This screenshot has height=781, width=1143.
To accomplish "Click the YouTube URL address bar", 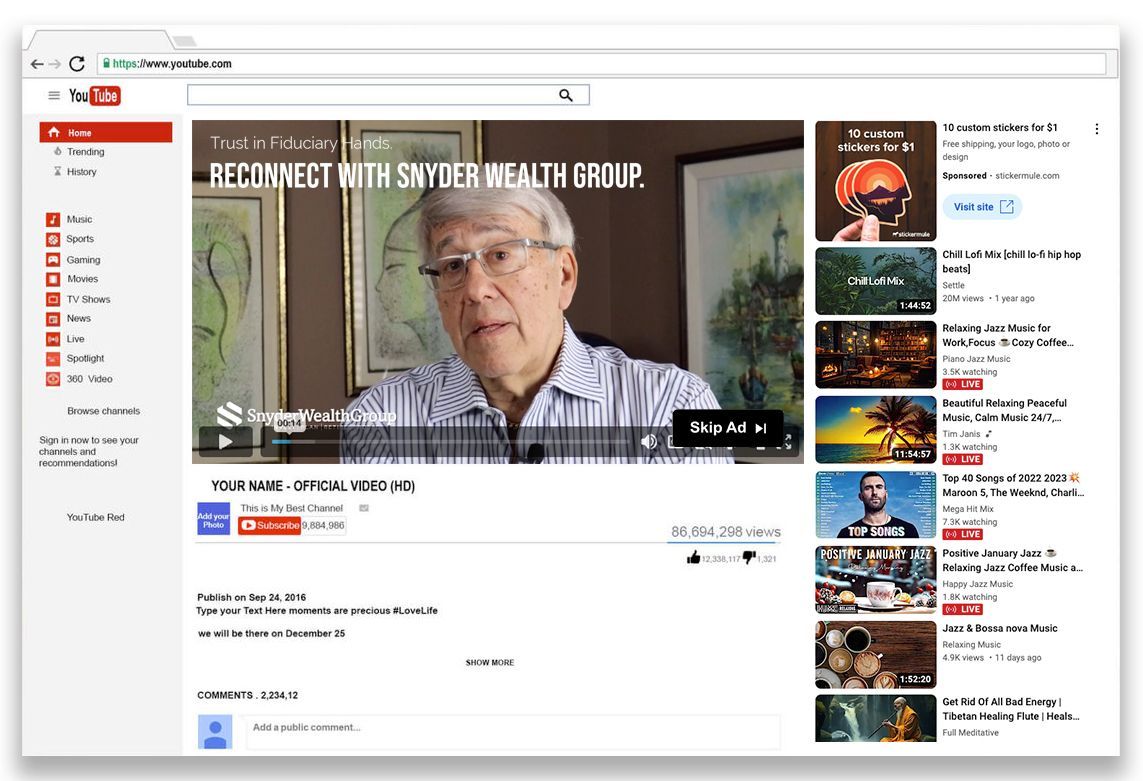I will click(602, 63).
